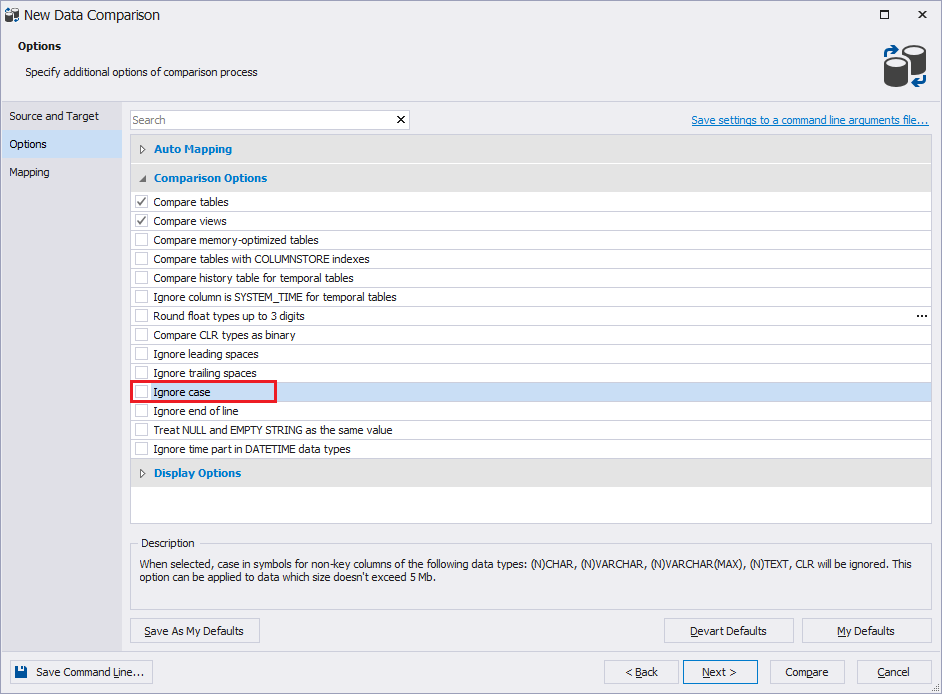
Task: Collapse the Comparison Options section
Action: [x=142, y=177]
